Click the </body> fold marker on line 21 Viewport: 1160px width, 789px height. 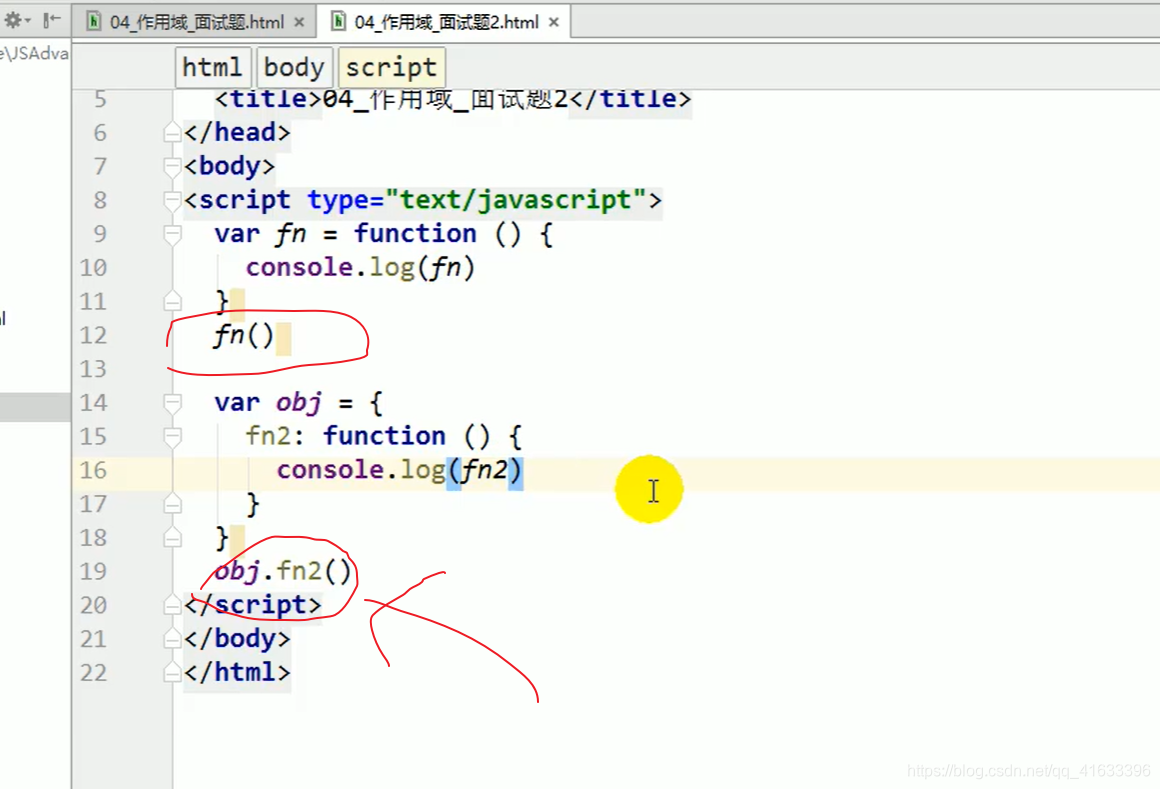[172, 639]
